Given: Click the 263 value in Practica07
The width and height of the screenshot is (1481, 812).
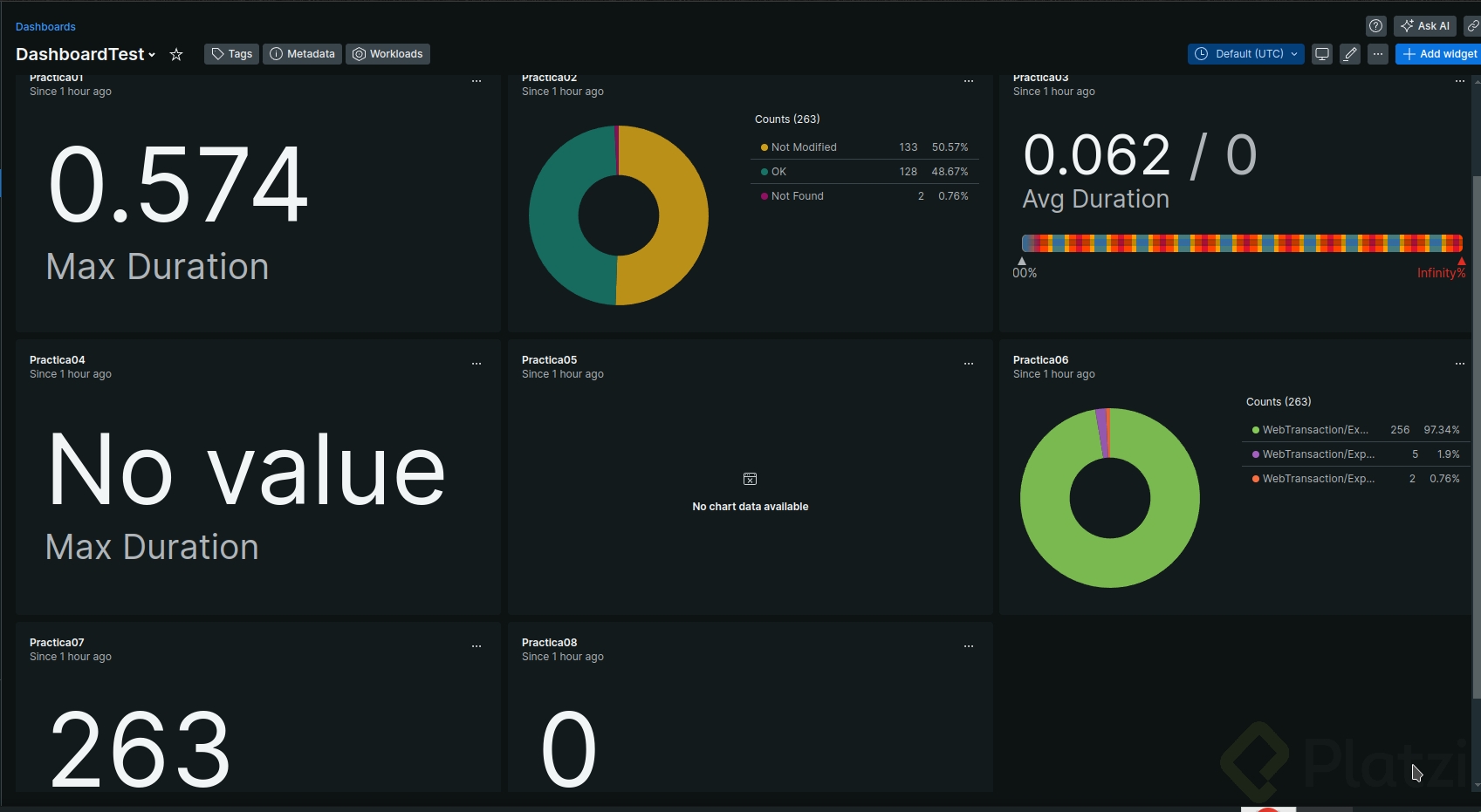Looking at the screenshot, I should (140, 748).
